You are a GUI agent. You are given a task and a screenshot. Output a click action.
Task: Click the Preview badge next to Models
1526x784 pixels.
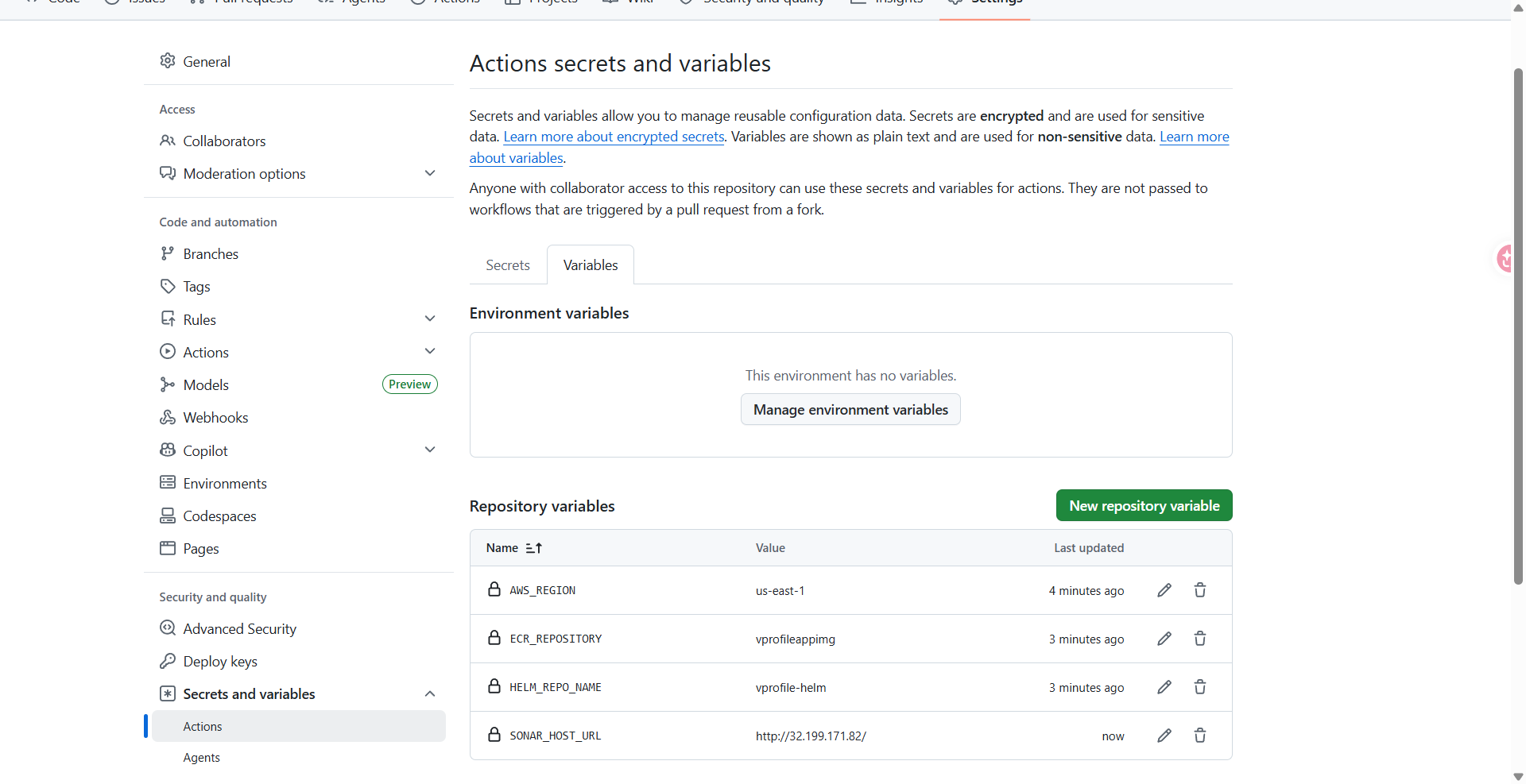(x=409, y=384)
